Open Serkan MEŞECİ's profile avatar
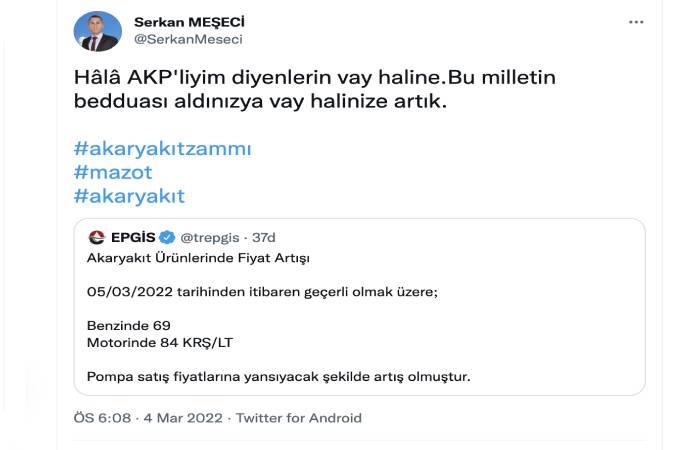 97,31
